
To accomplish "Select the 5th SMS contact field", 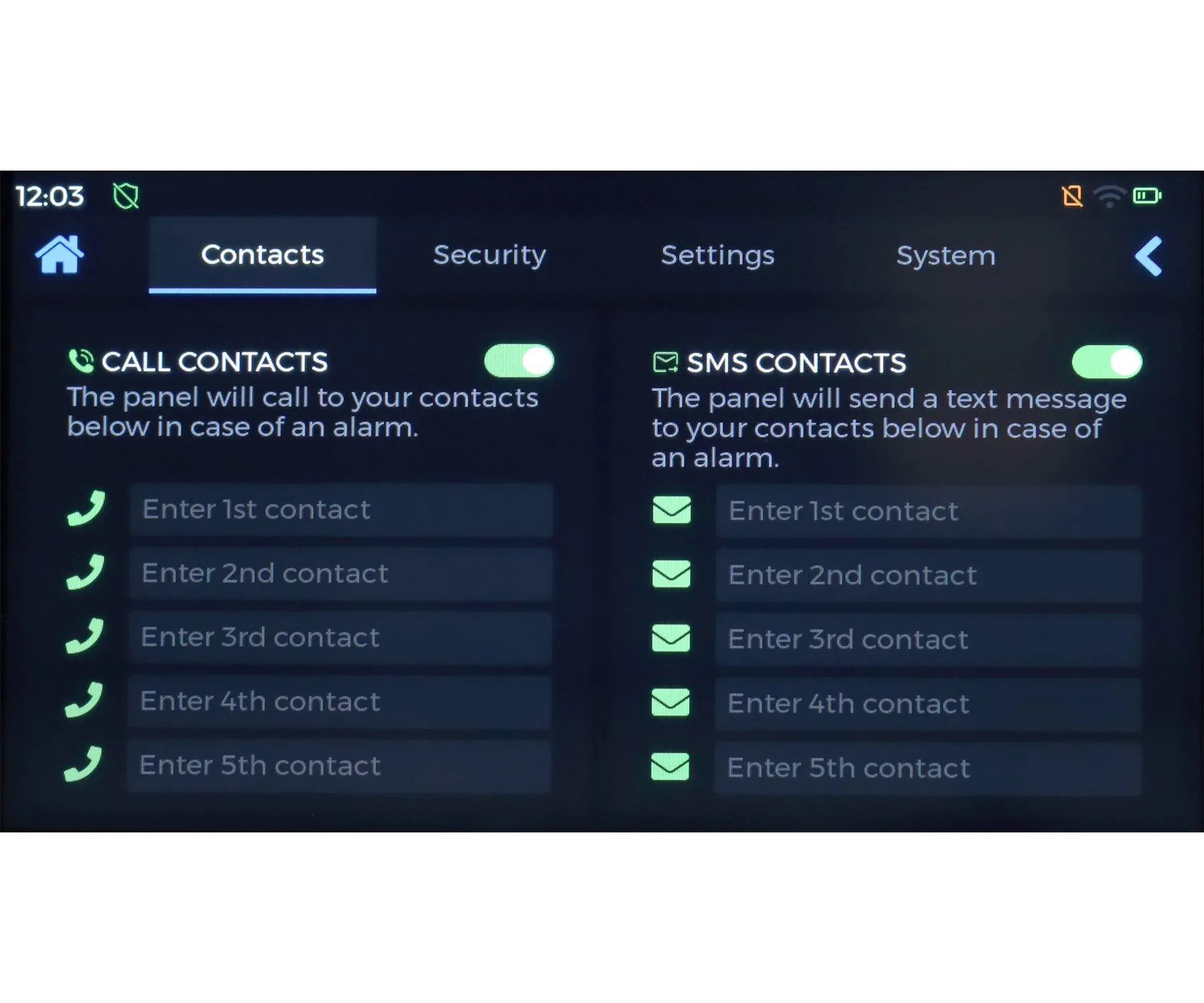I will click(x=928, y=768).
